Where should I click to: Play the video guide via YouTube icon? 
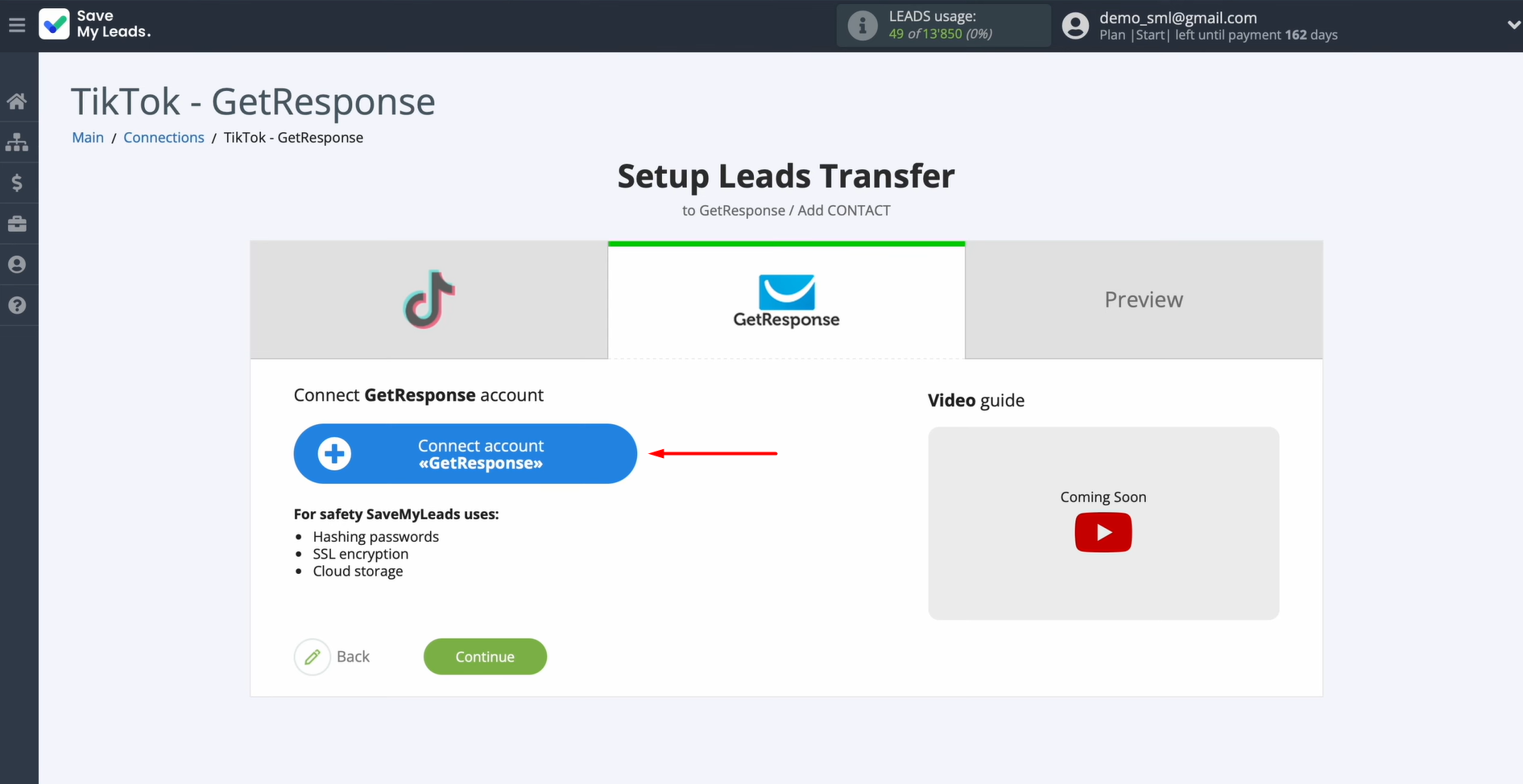[x=1103, y=532]
